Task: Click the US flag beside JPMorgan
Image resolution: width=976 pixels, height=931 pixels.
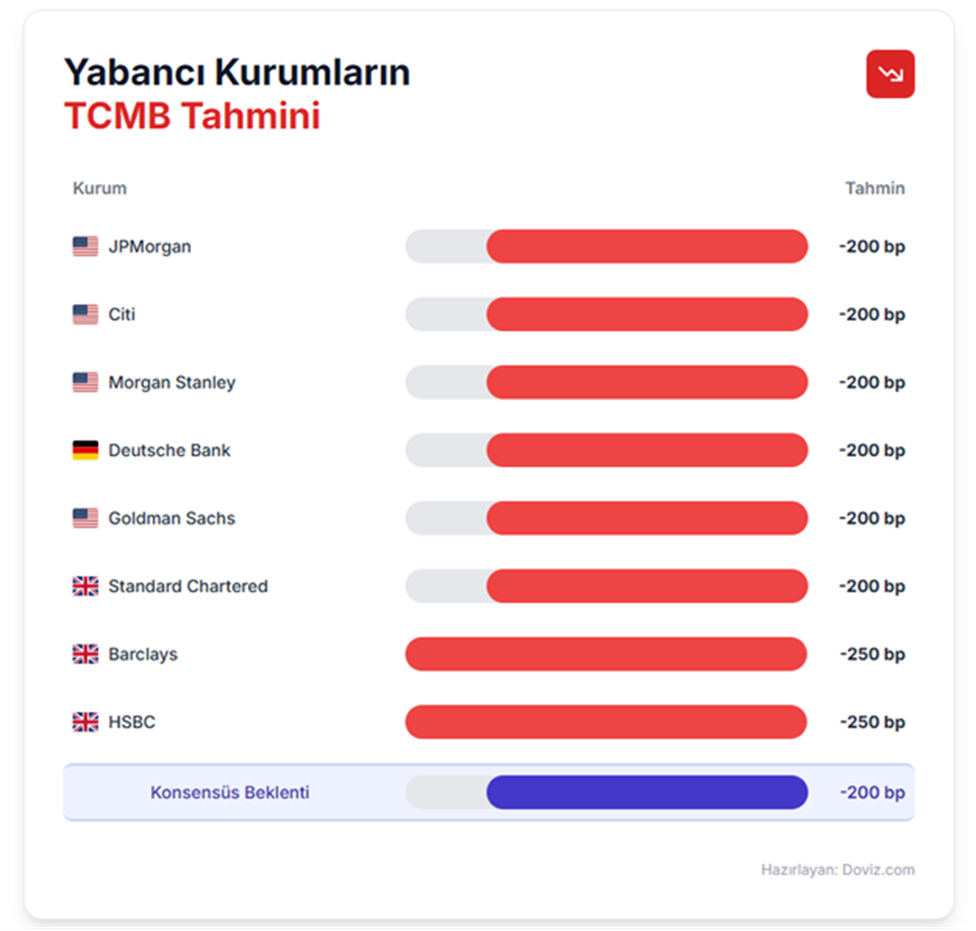Action: 85,247
